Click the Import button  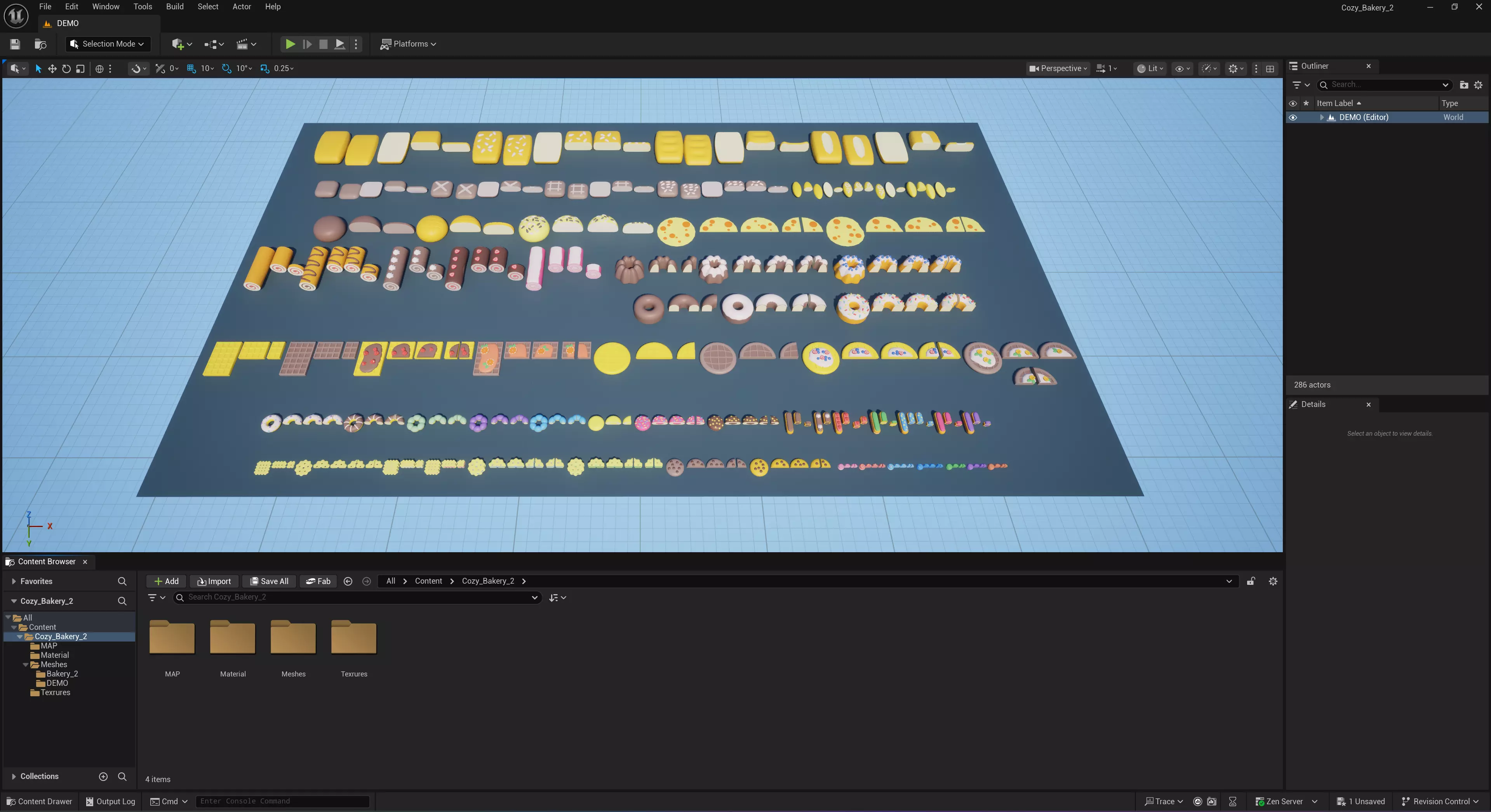click(214, 581)
